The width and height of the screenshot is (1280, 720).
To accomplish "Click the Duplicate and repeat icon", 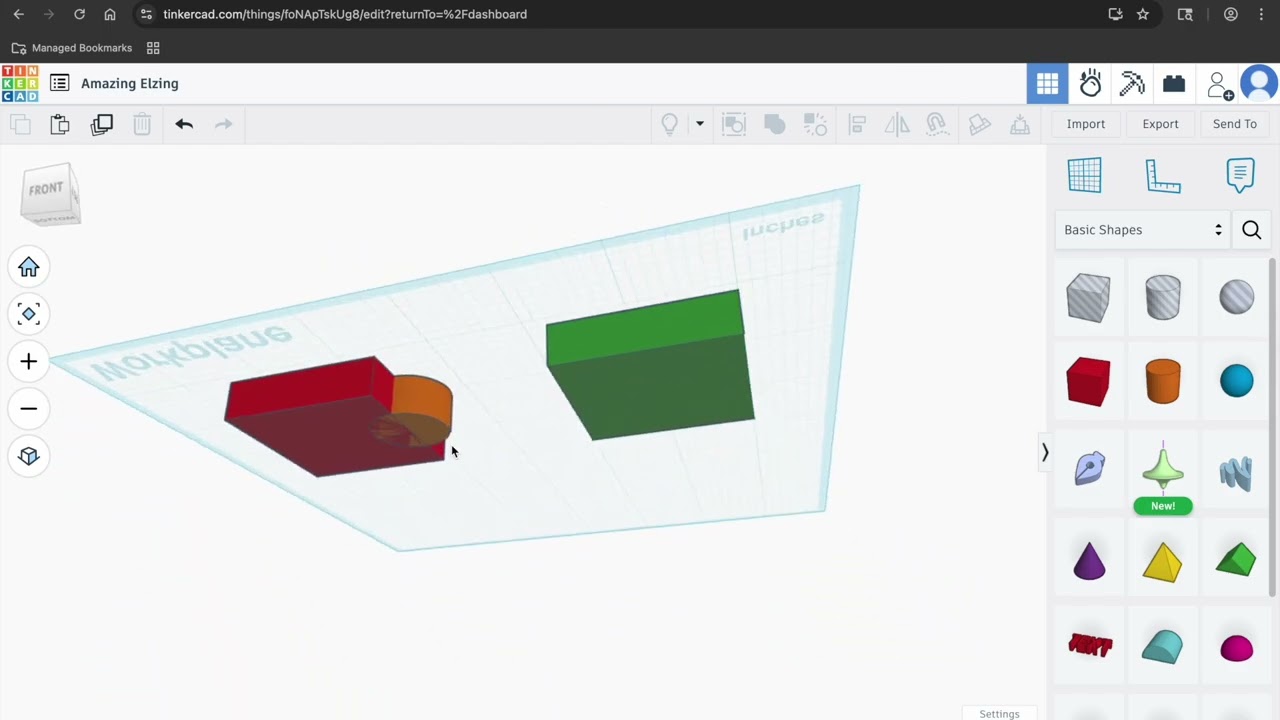I will click(101, 124).
